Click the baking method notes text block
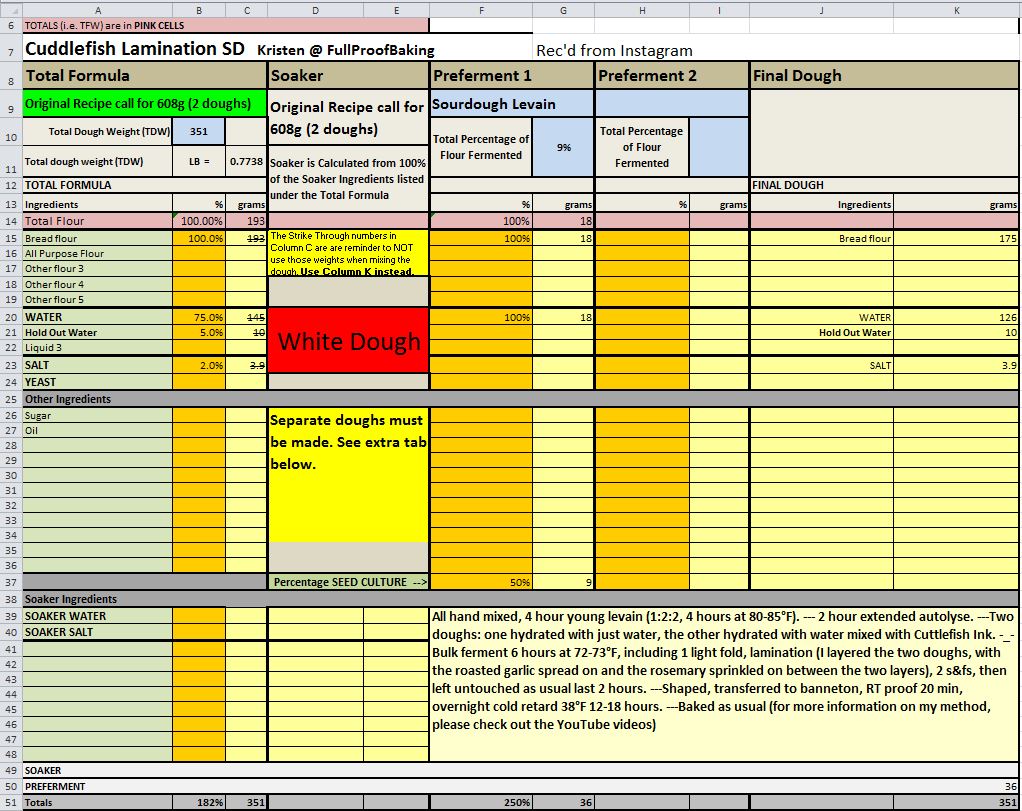The height and width of the screenshot is (811, 1022). [723, 670]
